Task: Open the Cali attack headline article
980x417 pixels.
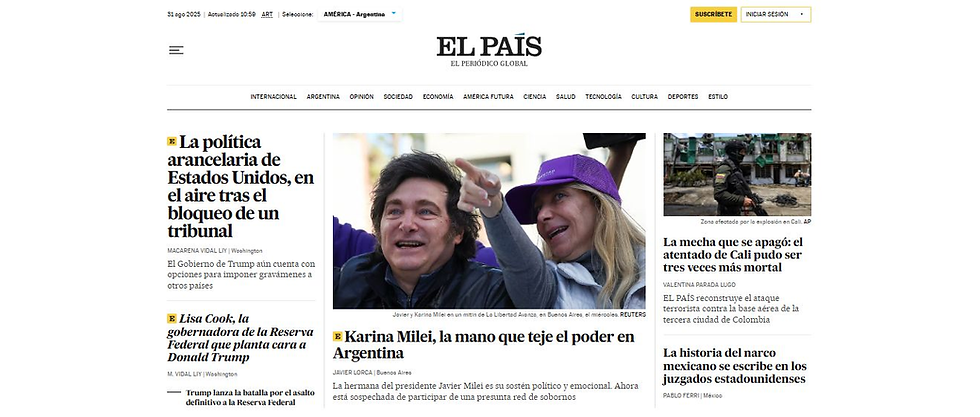Action: pos(733,254)
